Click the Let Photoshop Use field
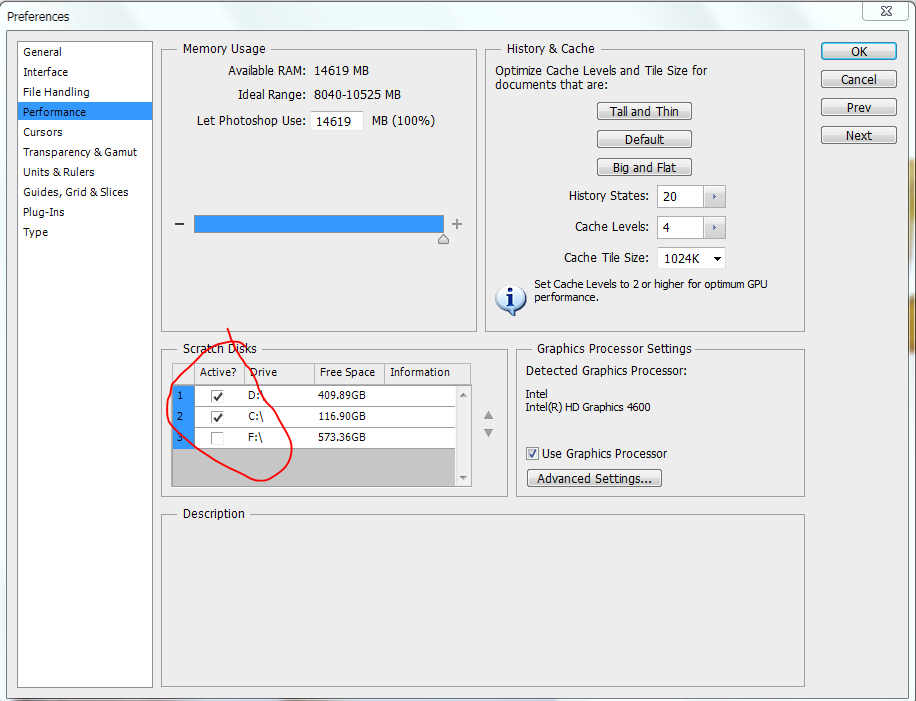 337,121
